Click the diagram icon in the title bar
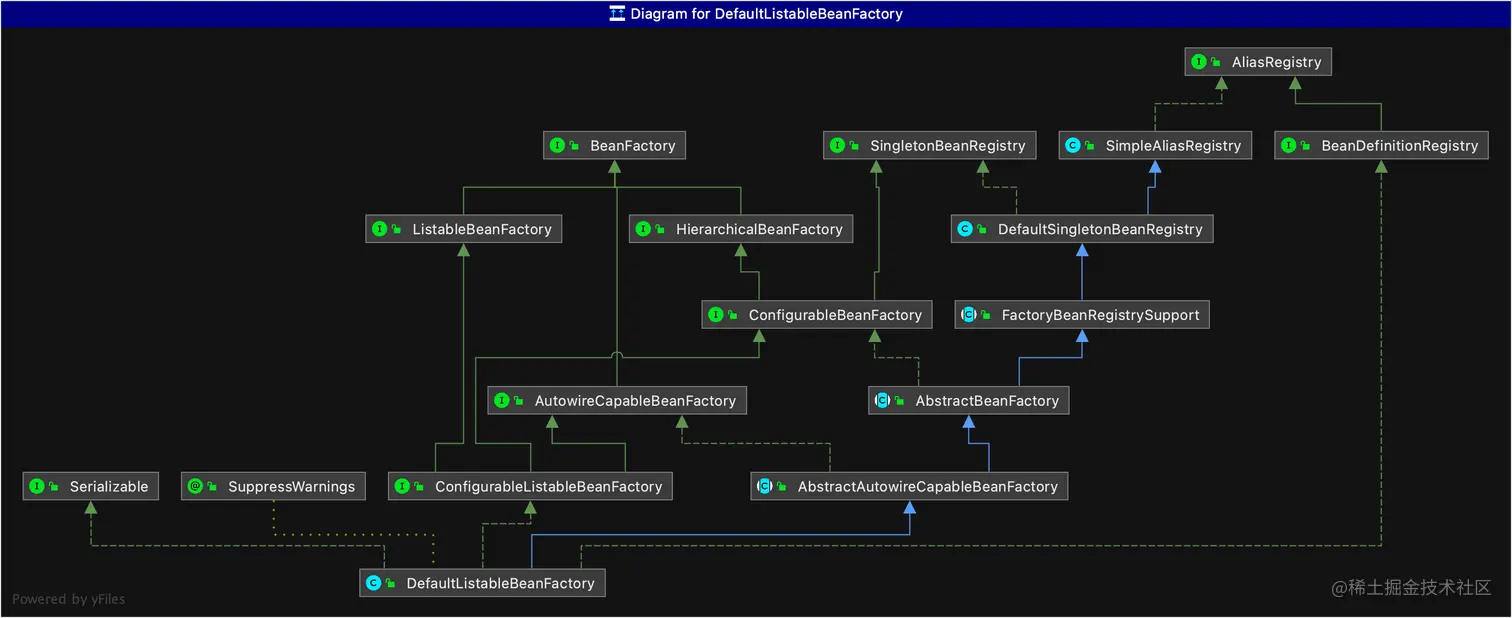 coord(617,14)
